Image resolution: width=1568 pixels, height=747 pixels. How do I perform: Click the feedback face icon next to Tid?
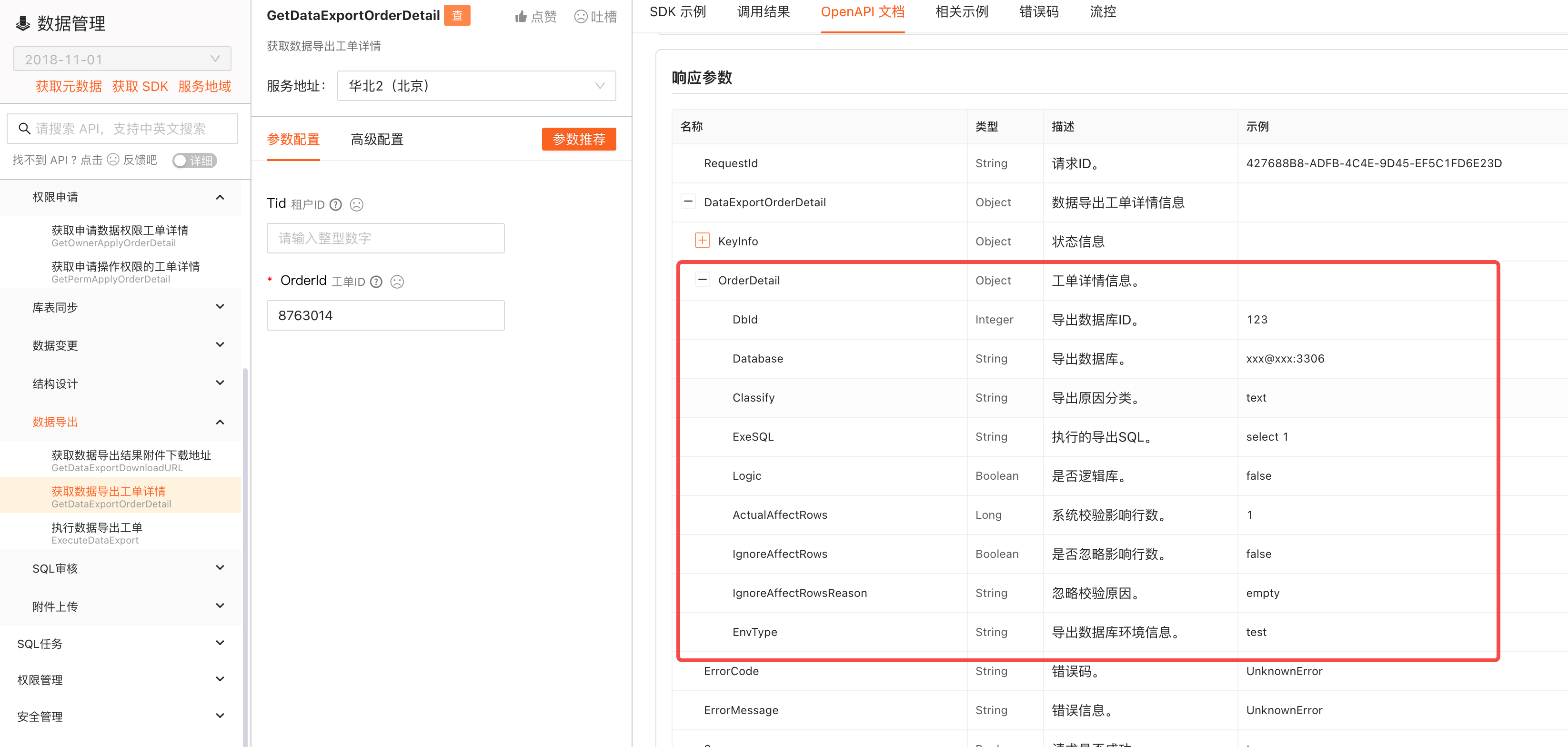click(357, 204)
